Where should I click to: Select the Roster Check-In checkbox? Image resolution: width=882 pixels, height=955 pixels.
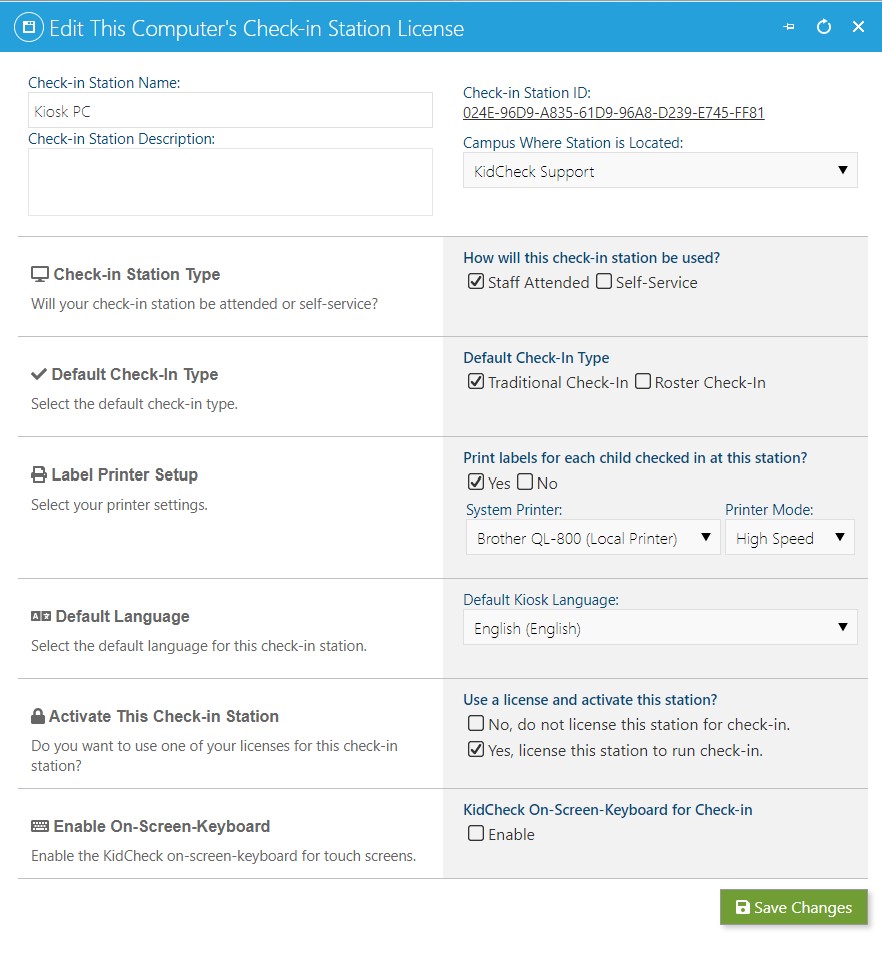(643, 381)
